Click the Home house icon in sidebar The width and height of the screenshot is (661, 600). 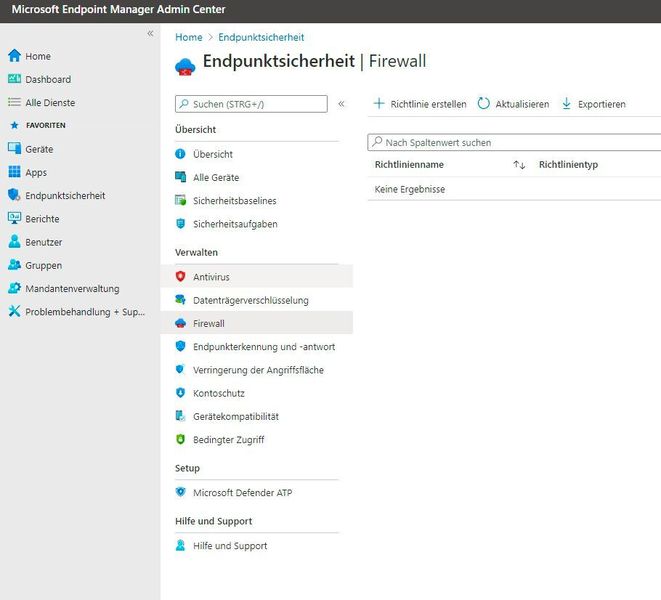[x=14, y=56]
